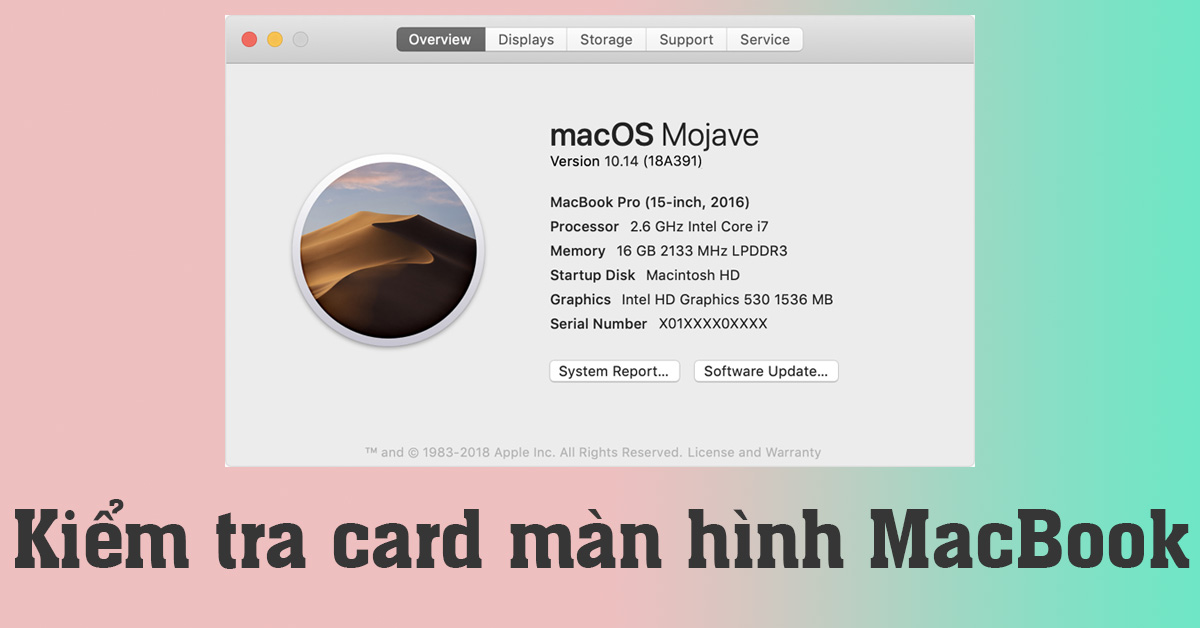
Task: Open the Displays tab
Action: click(526, 40)
